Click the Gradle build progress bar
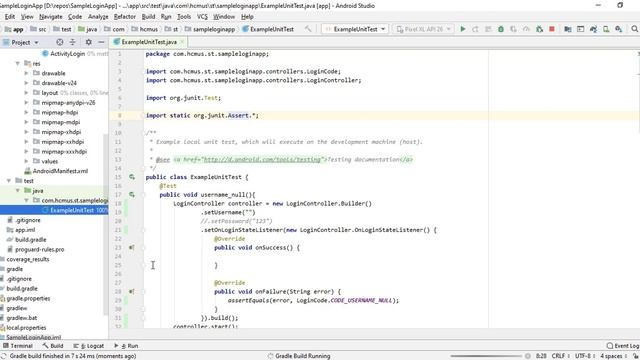Screen dimensions: 640x360 [486, 356]
